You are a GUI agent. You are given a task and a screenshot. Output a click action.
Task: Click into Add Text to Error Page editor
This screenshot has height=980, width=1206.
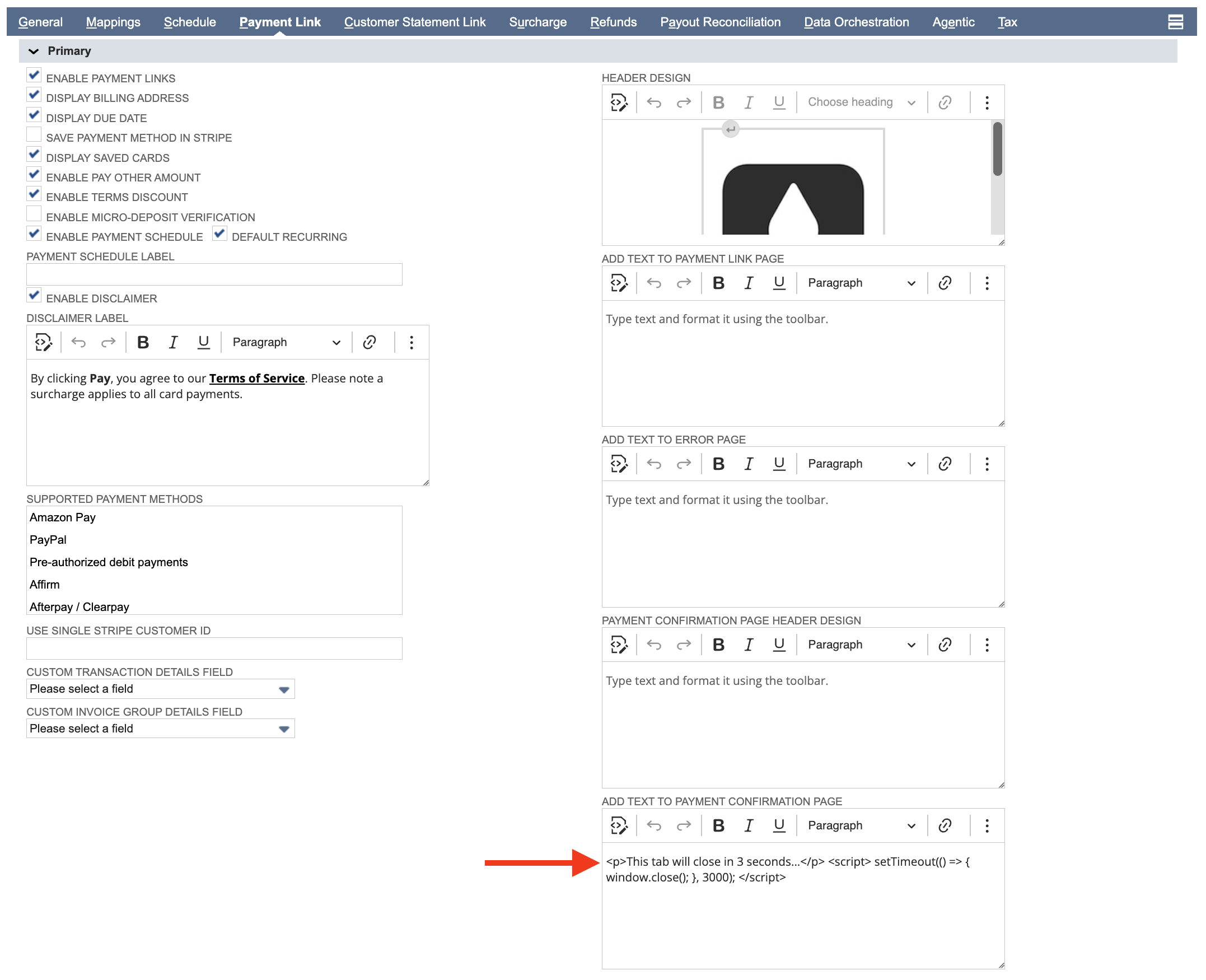point(803,544)
